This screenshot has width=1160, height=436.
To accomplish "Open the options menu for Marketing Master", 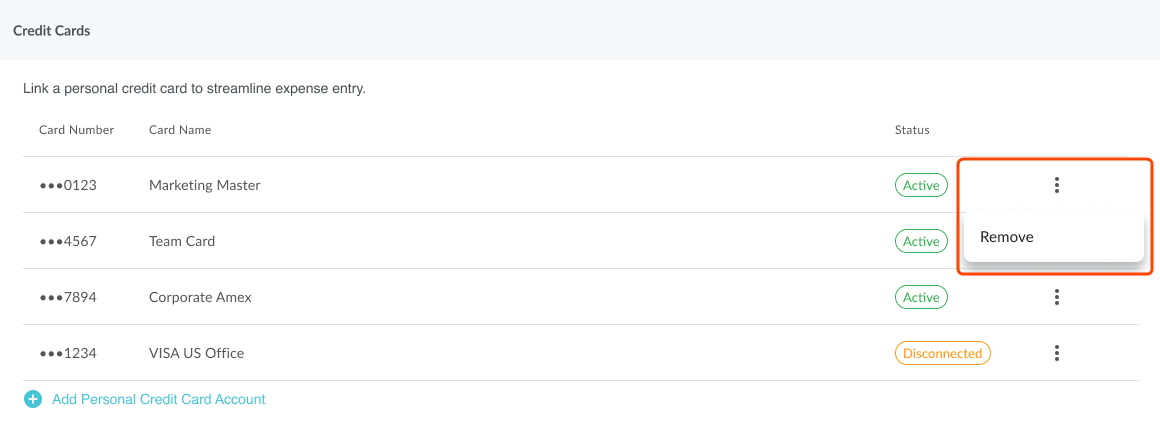I will coord(1056,185).
